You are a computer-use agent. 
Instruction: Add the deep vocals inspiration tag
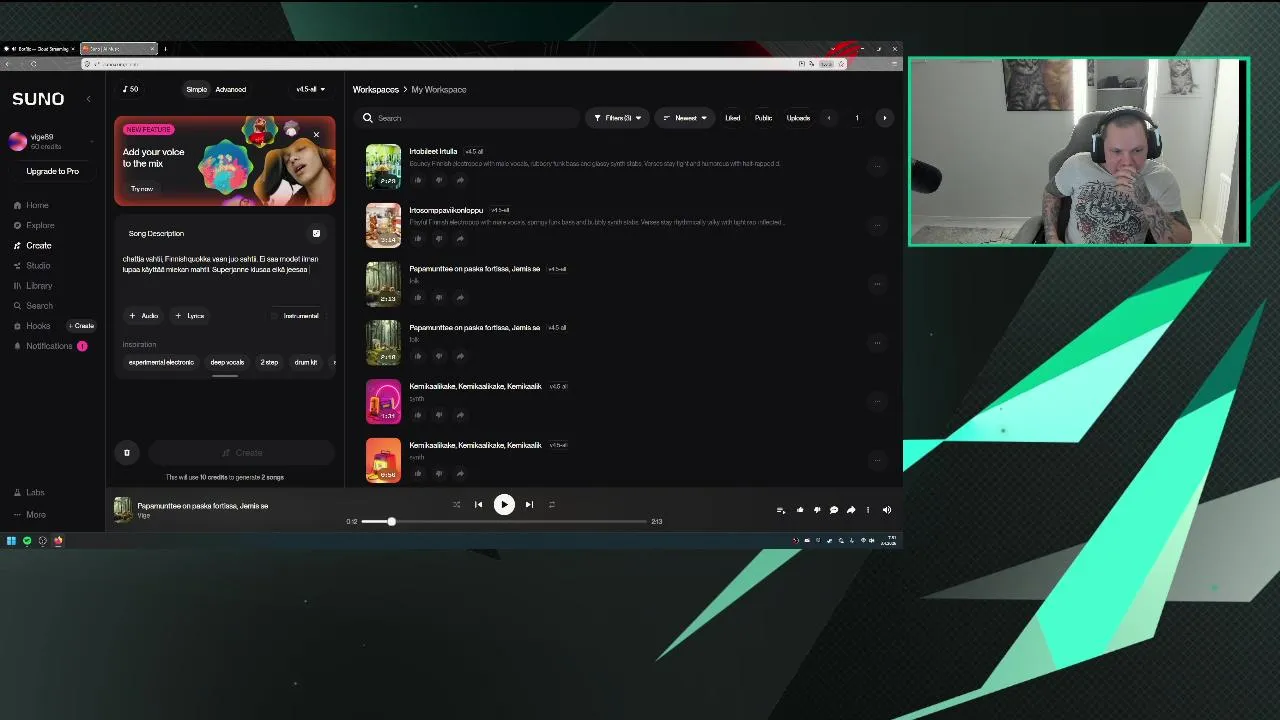227,362
